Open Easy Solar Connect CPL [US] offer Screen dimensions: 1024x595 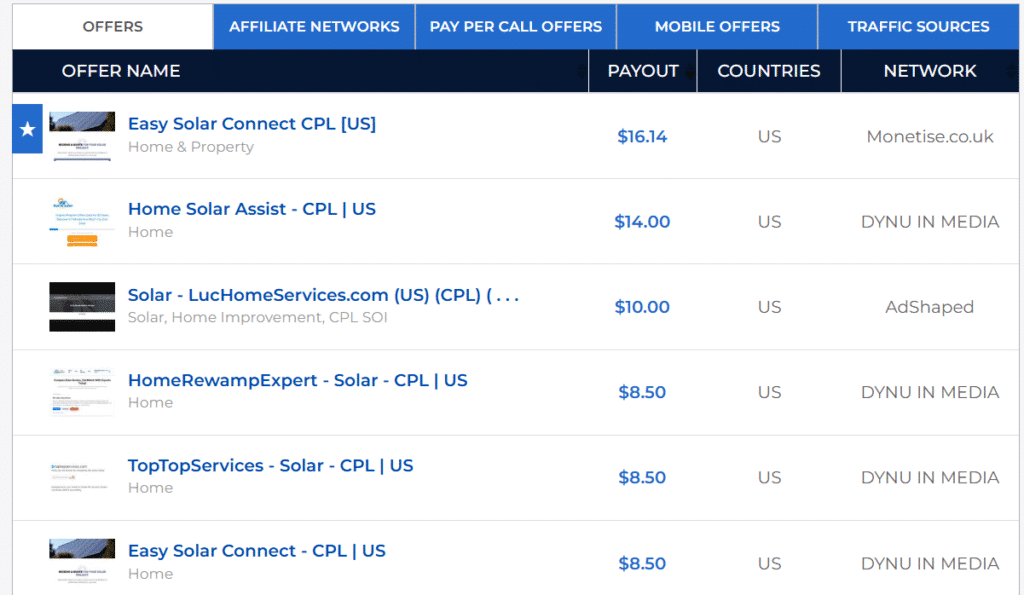click(252, 123)
